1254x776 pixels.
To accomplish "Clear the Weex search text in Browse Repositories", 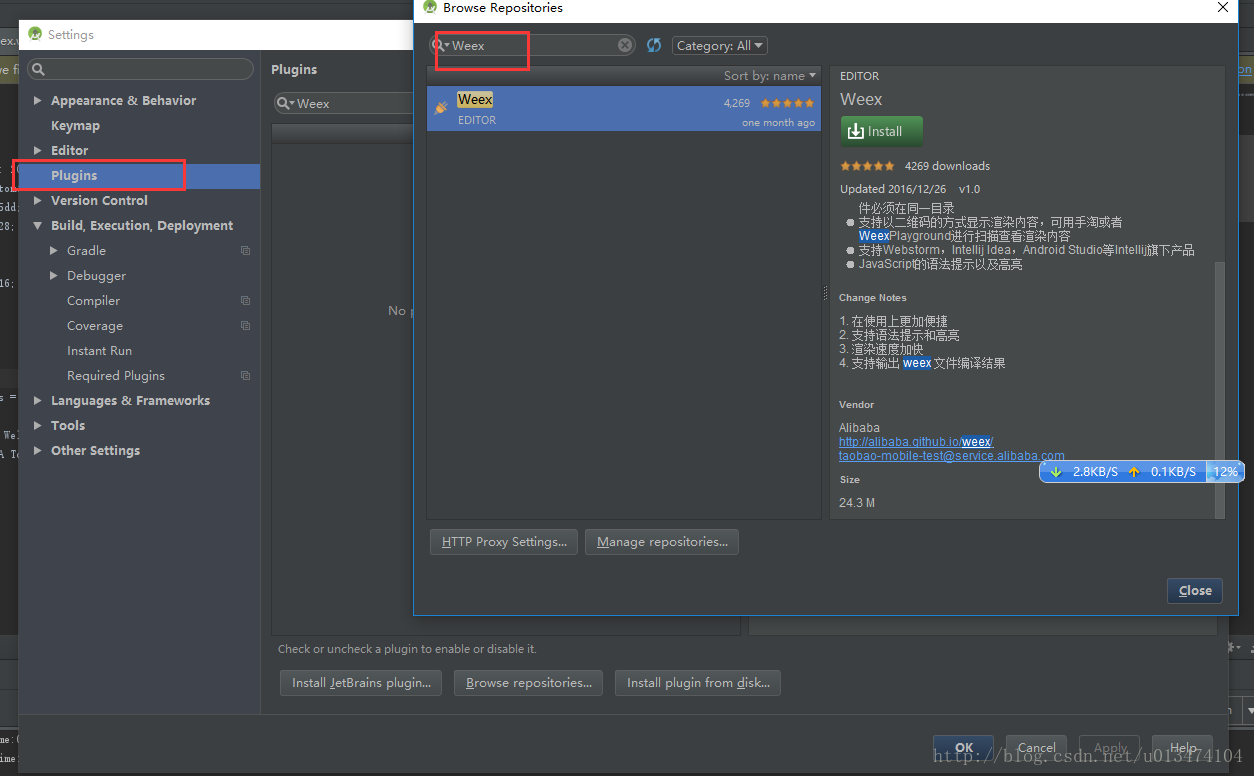I will [625, 45].
